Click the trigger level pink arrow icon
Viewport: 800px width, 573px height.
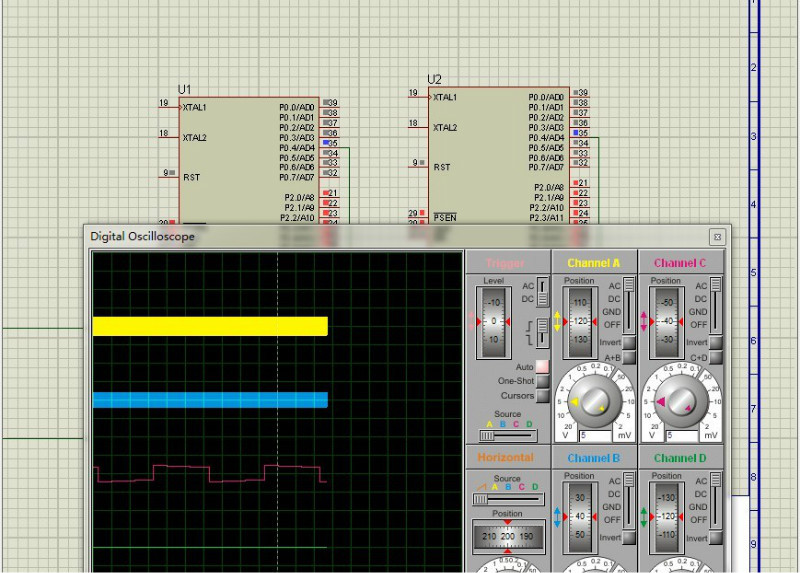pyautogui.click(x=473, y=322)
